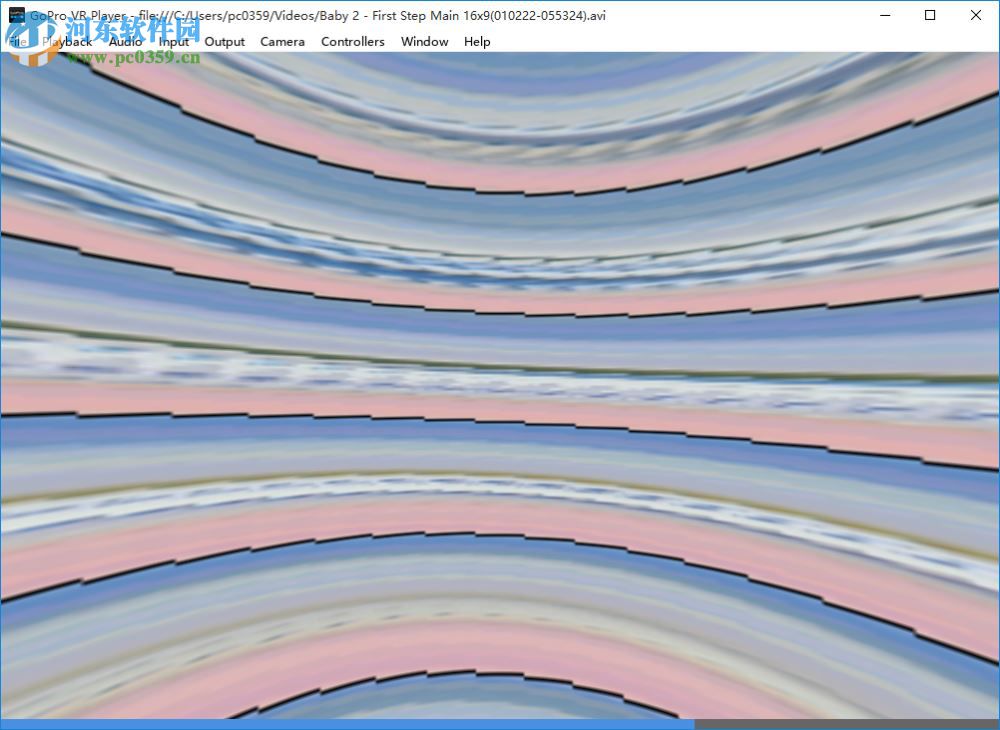This screenshot has height=730, width=1000.
Task: Click the 360 video viewport
Action: pyautogui.click(x=500, y=386)
